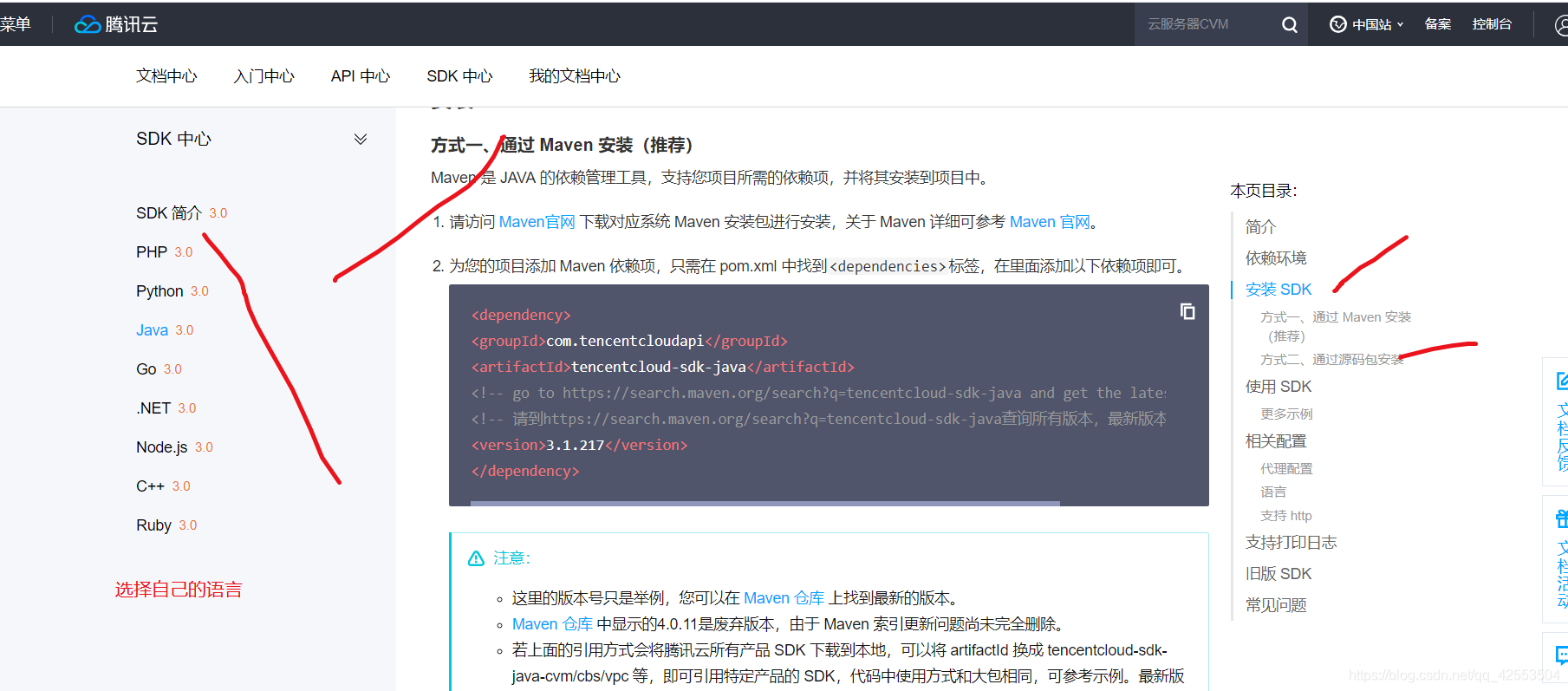1568x691 pixels.
Task: Jump to 常见问题 in page contents
Action: 1276,605
